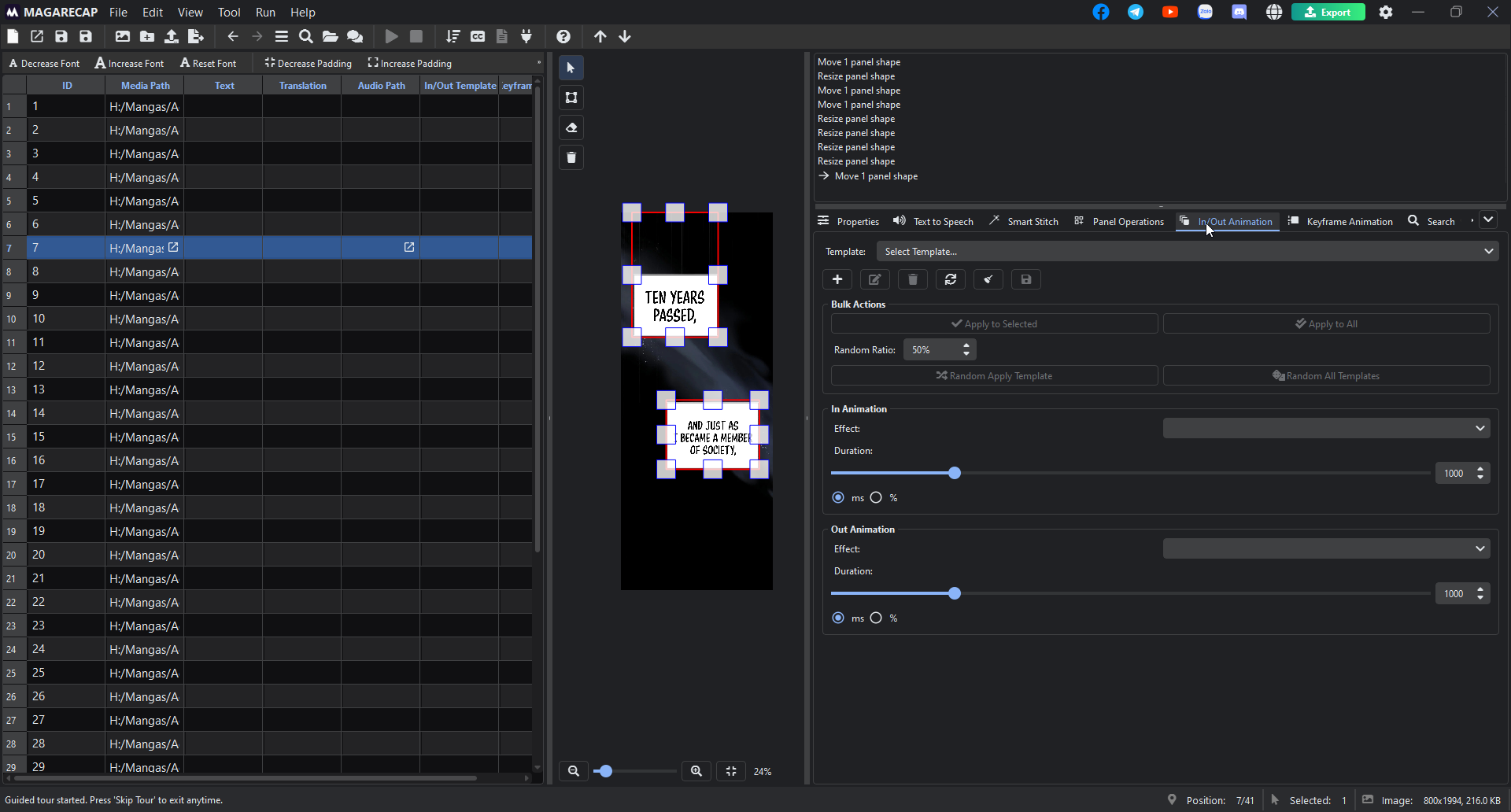The image size is (1511, 812).
Task: Switch to the Text to Speech tab
Action: click(x=933, y=221)
